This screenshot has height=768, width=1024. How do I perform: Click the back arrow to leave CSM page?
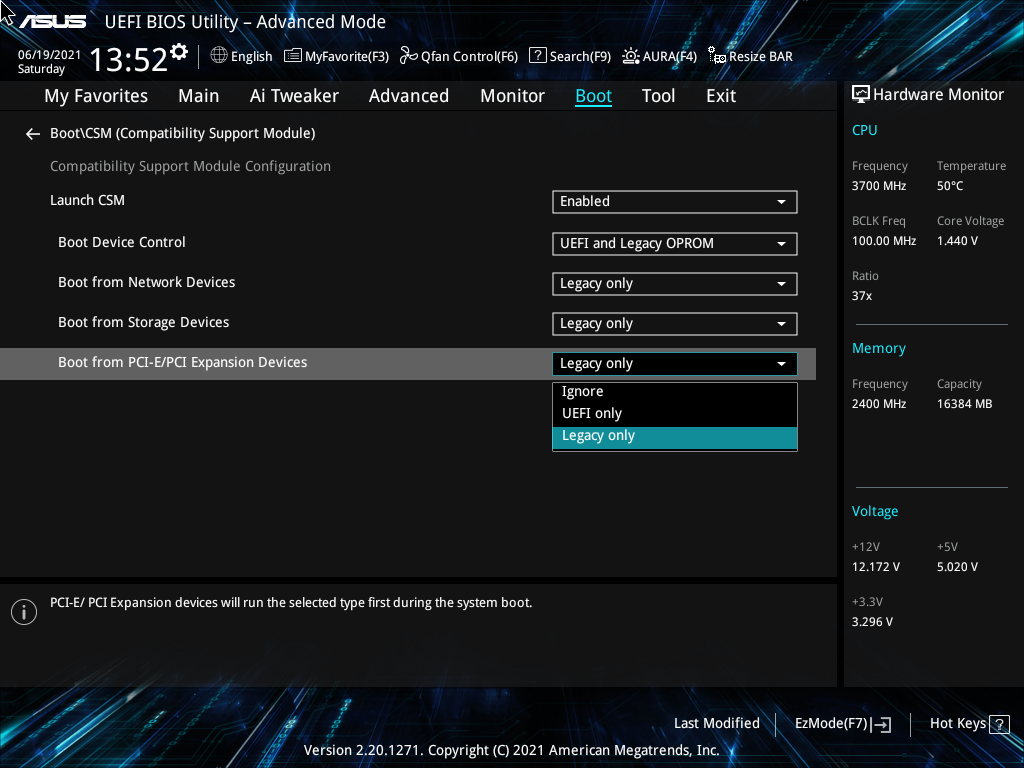point(32,133)
